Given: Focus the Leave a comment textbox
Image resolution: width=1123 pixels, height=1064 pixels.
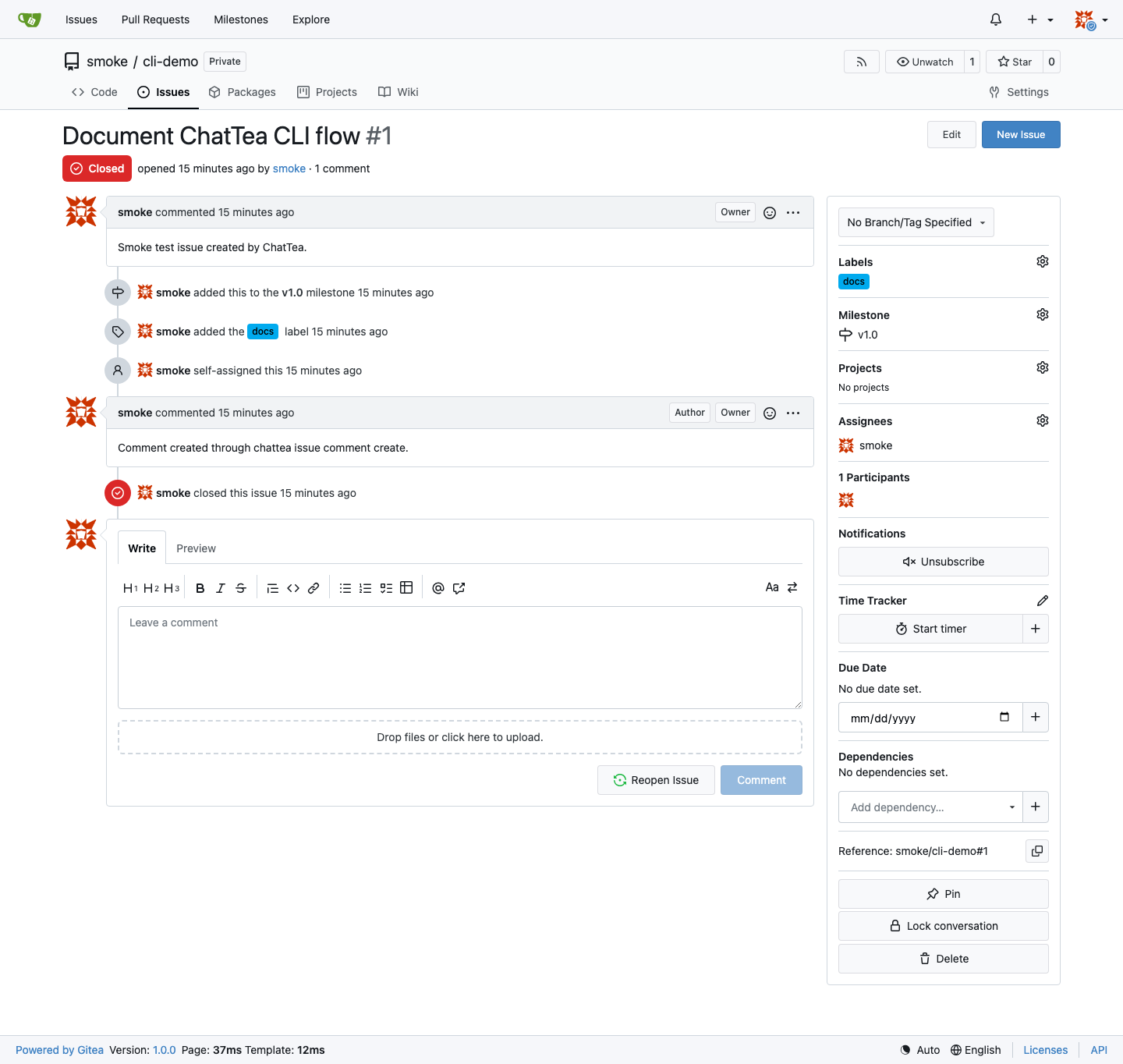Looking at the screenshot, I should pos(460,658).
